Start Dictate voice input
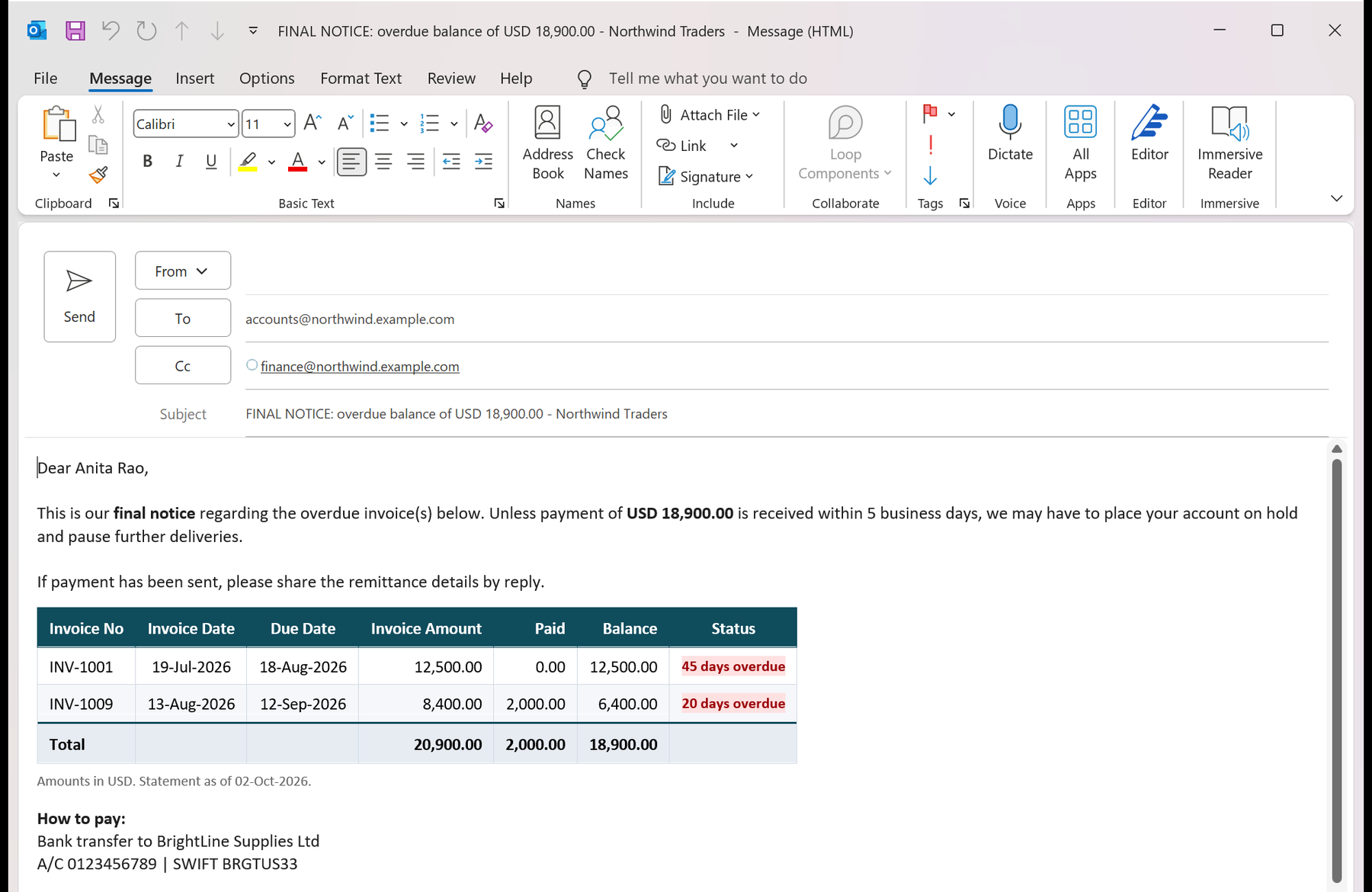Viewport: 1372px width, 892px height. (x=1010, y=134)
